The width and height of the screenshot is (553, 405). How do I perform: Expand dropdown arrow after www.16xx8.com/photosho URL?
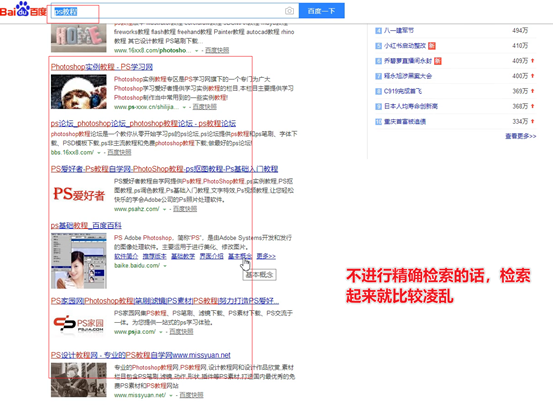coord(196,51)
